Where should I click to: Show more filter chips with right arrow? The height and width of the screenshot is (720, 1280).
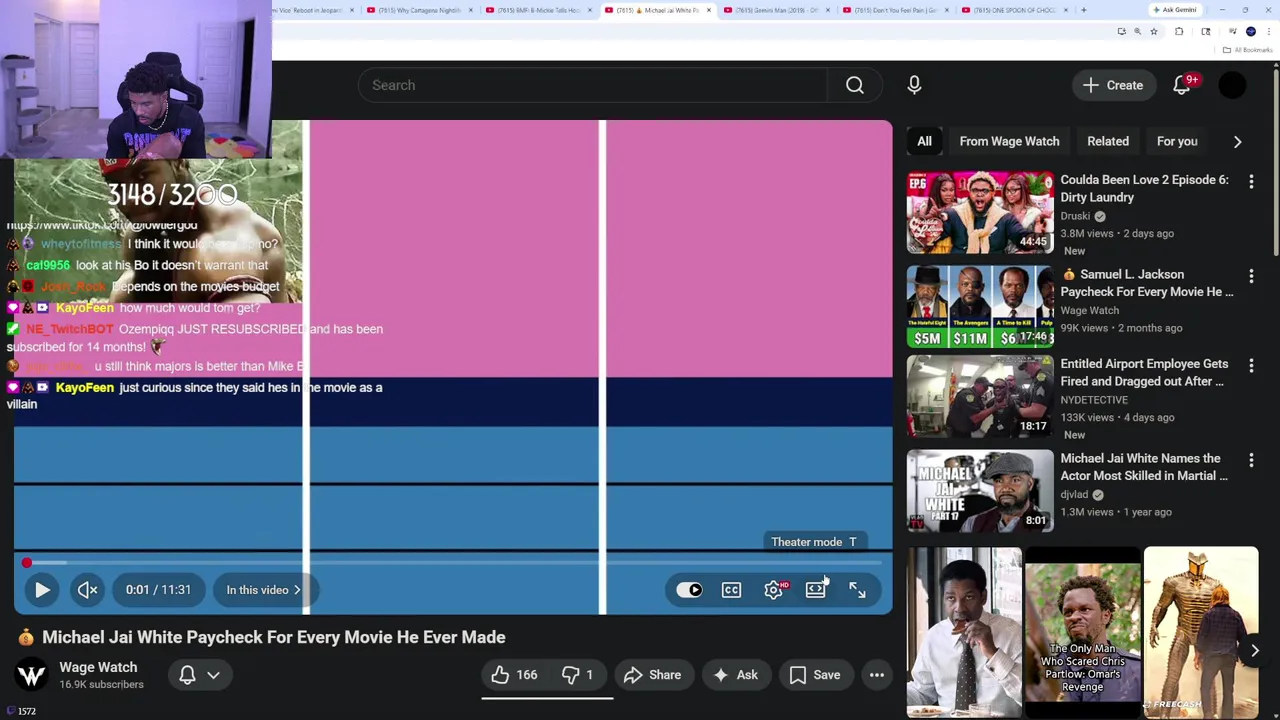click(x=1237, y=142)
